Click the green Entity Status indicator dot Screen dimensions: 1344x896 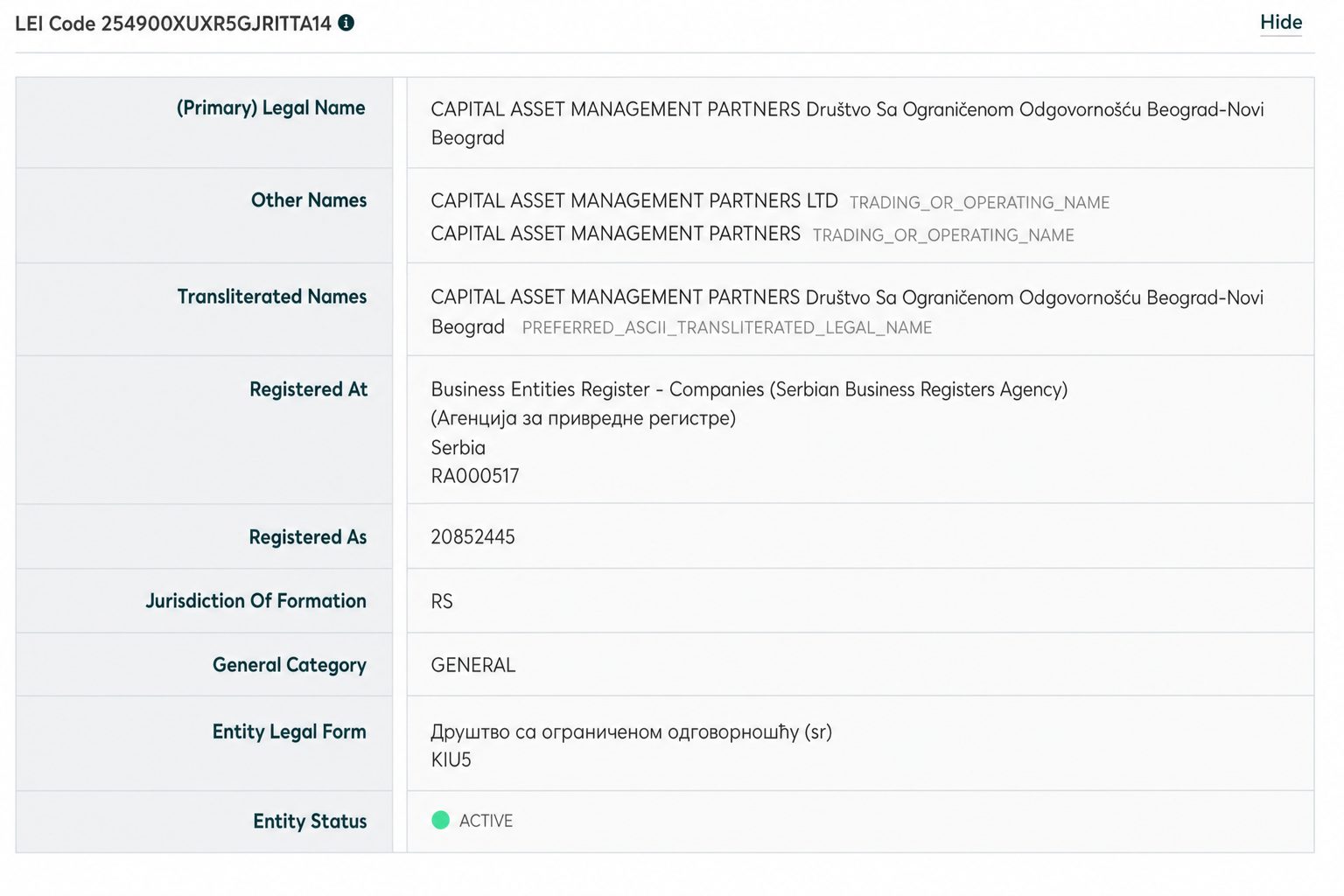[x=440, y=820]
